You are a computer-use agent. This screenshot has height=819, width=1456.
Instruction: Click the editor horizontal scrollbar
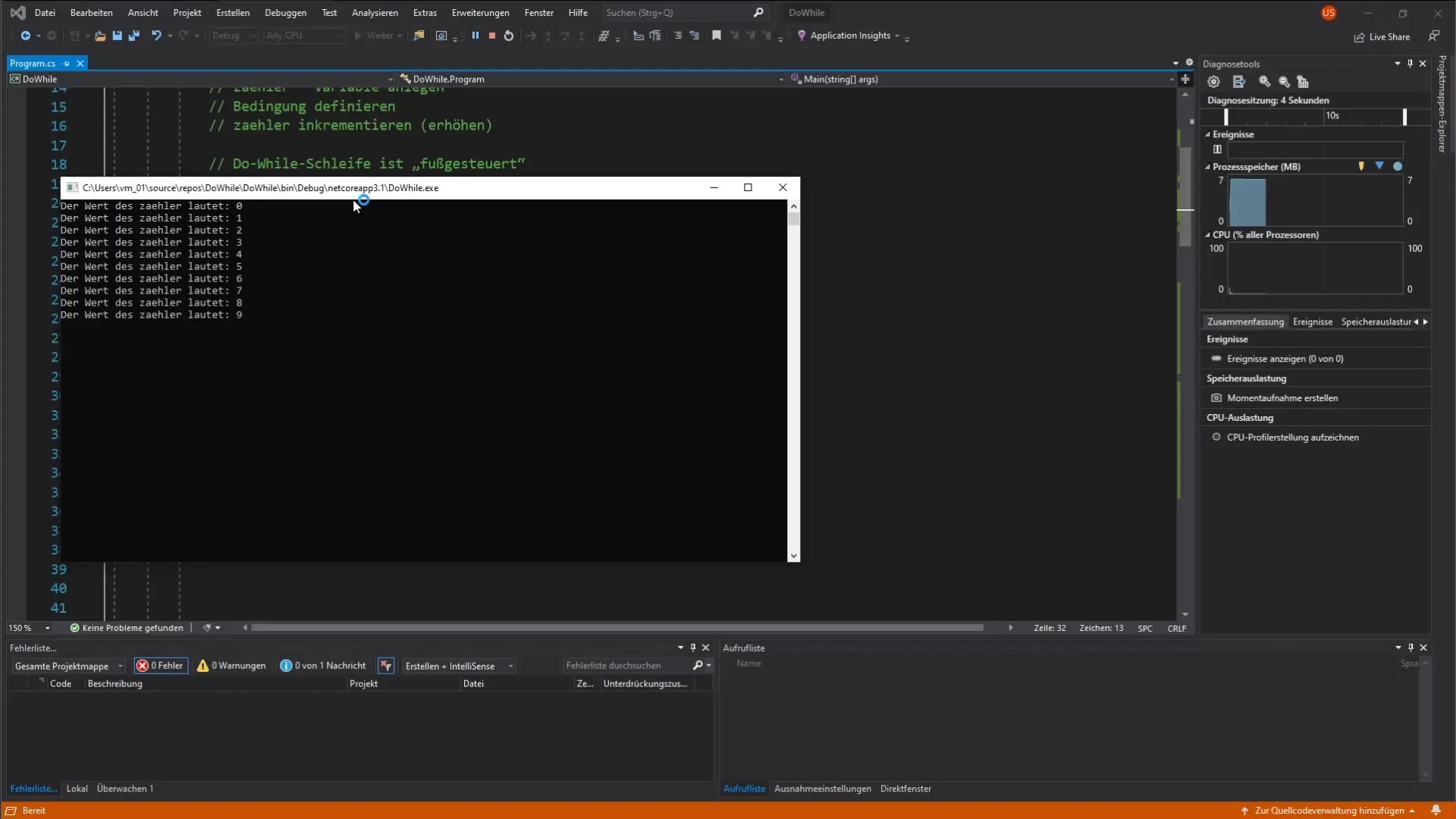pyautogui.click(x=617, y=628)
